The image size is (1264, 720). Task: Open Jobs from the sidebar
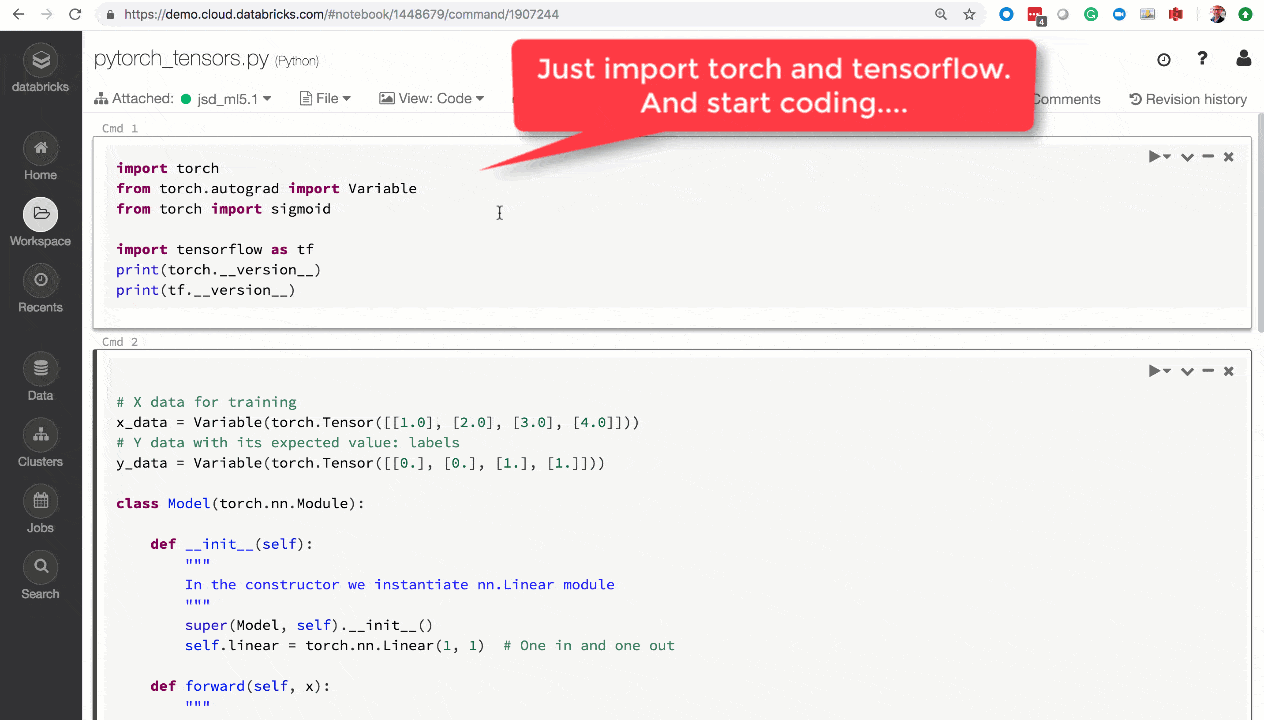pyautogui.click(x=40, y=510)
